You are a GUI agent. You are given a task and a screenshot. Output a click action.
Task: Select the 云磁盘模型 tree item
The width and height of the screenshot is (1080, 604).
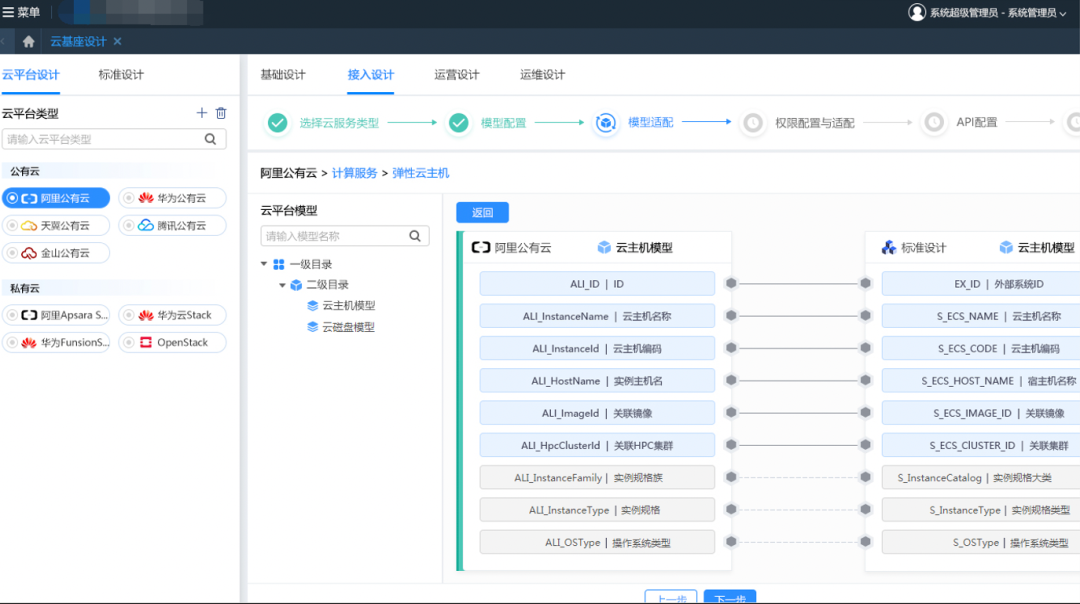click(349, 327)
